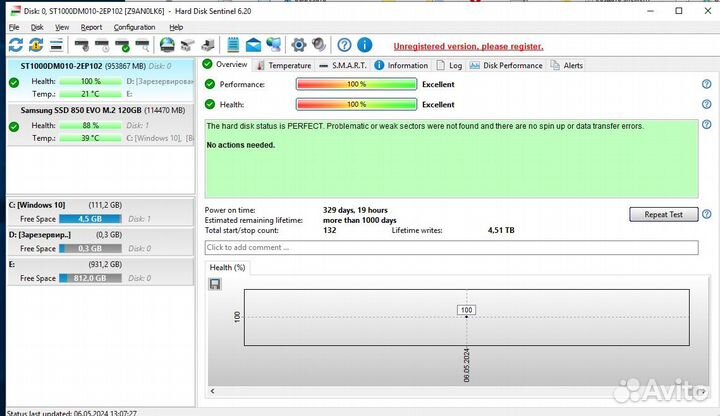Click the dark printer icon in toolbar
This screenshot has height=416, width=720.
[208, 45]
